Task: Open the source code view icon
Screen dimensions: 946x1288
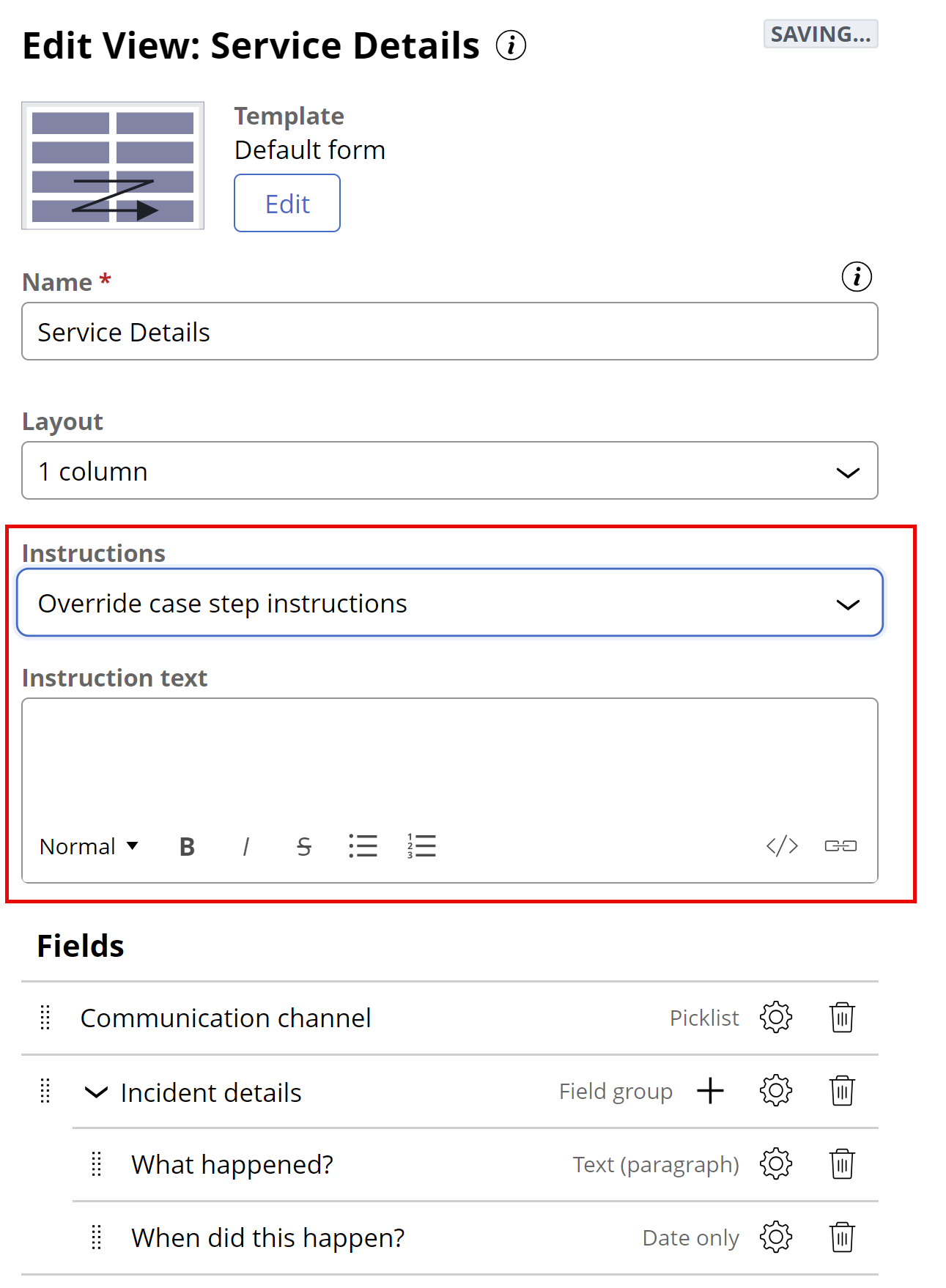Action: 782,846
